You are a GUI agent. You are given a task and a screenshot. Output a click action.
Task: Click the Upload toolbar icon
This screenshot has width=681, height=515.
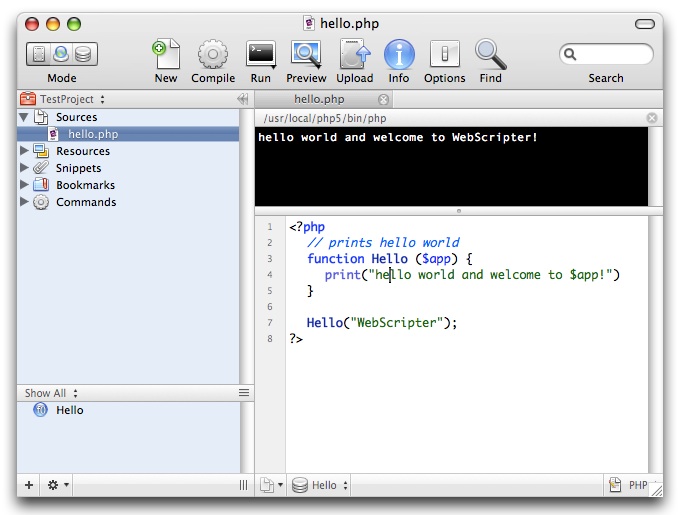tap(355, 54)
